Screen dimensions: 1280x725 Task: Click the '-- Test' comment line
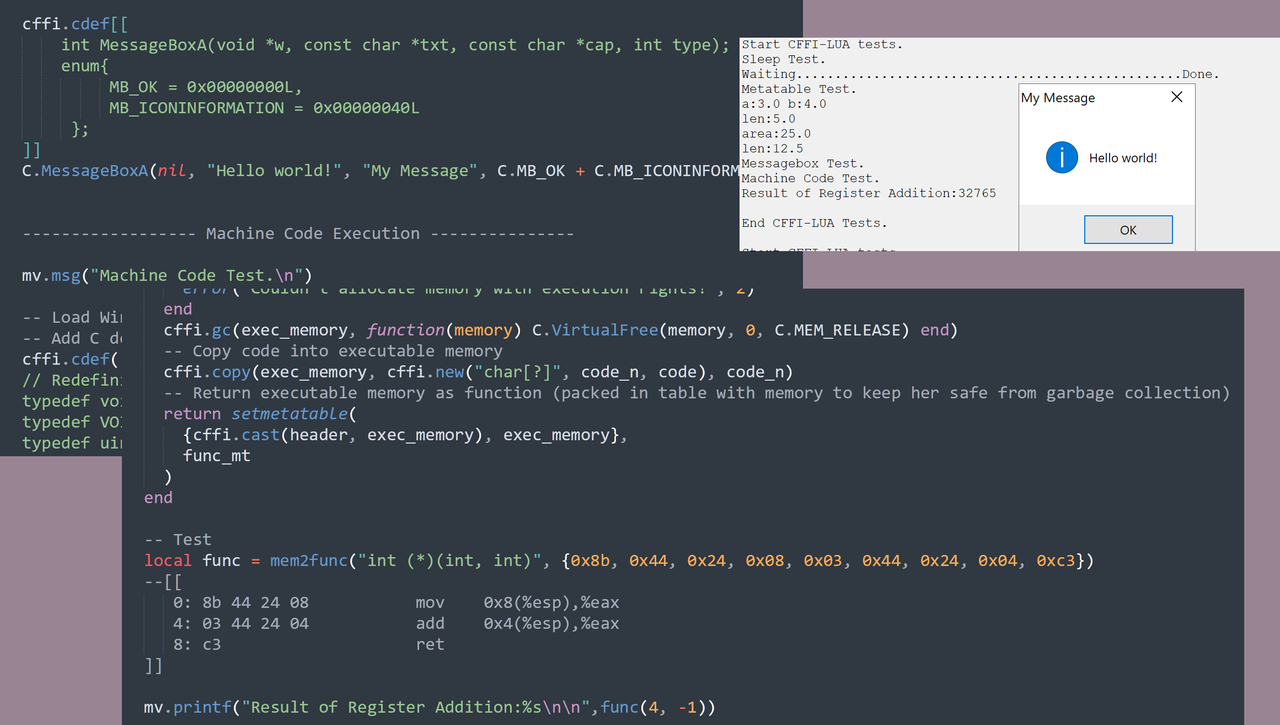pyautogui.click(x=178, y=540)
